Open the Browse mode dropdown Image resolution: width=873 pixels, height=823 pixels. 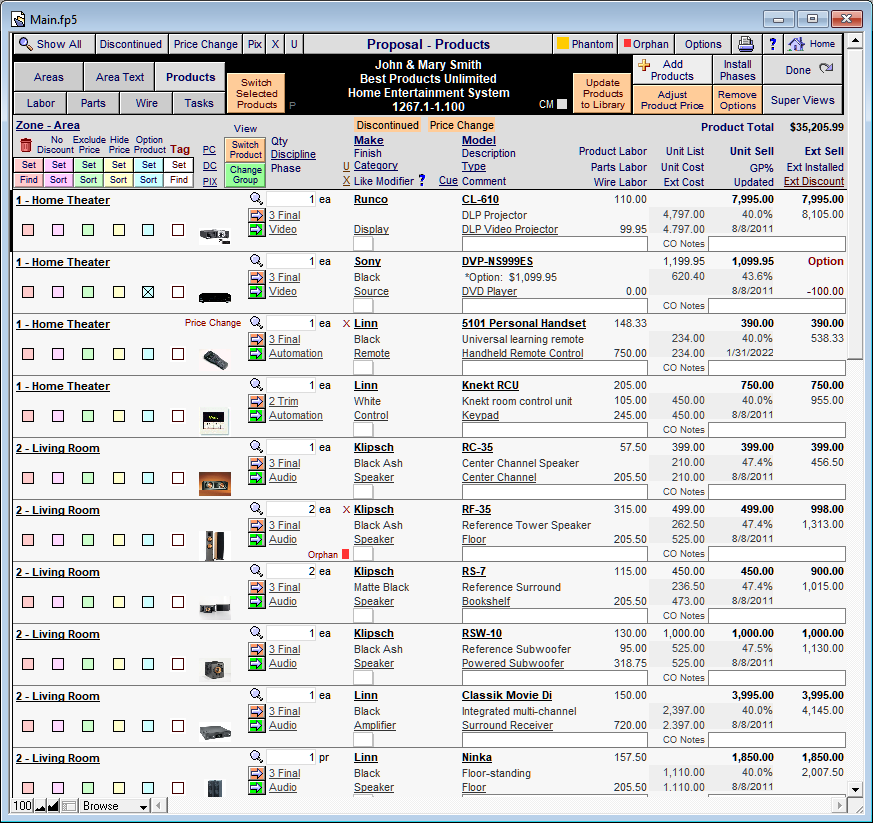pos(115,806)
